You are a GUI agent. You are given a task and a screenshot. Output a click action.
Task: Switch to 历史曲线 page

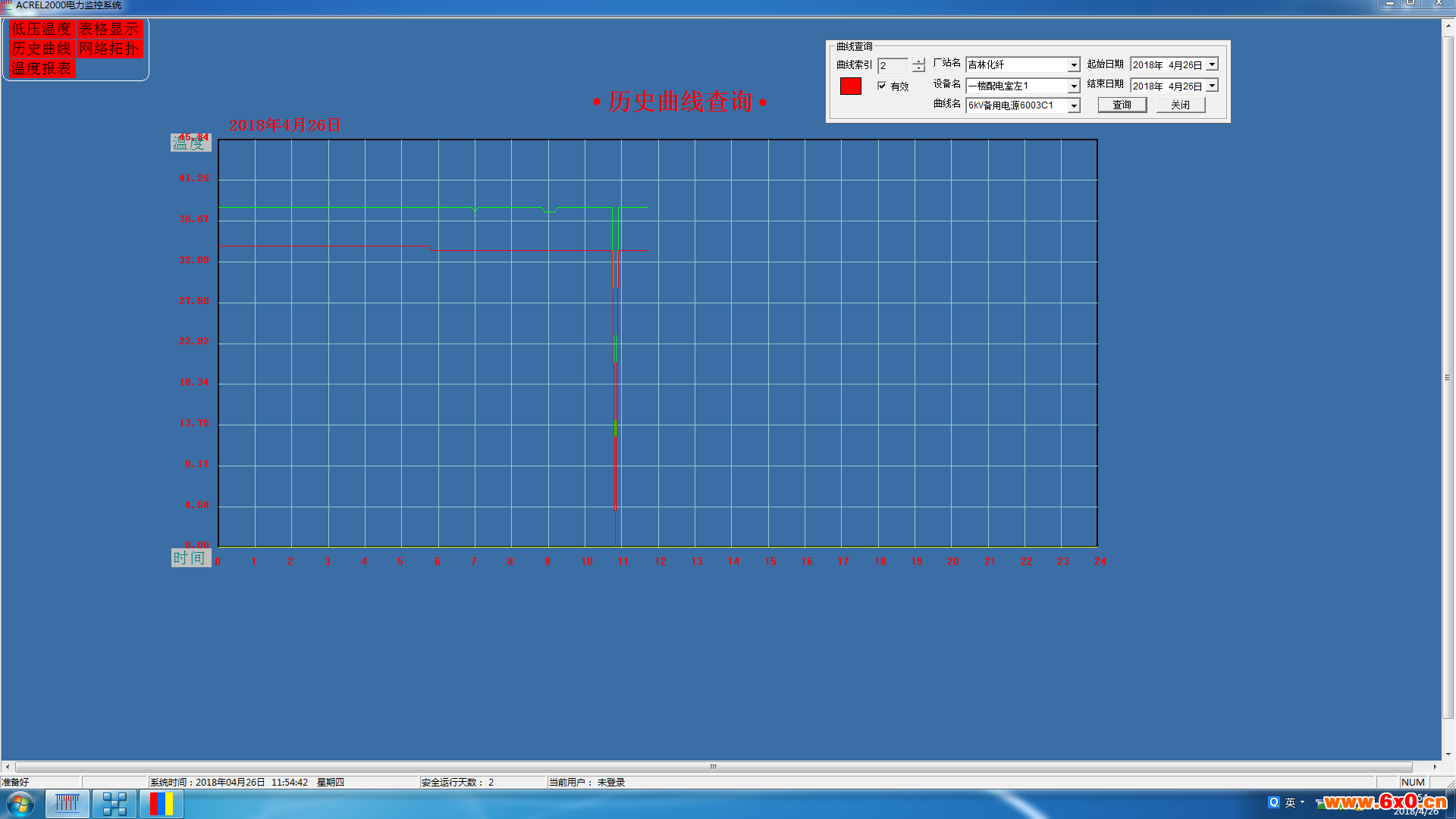(x=42, y=49)
